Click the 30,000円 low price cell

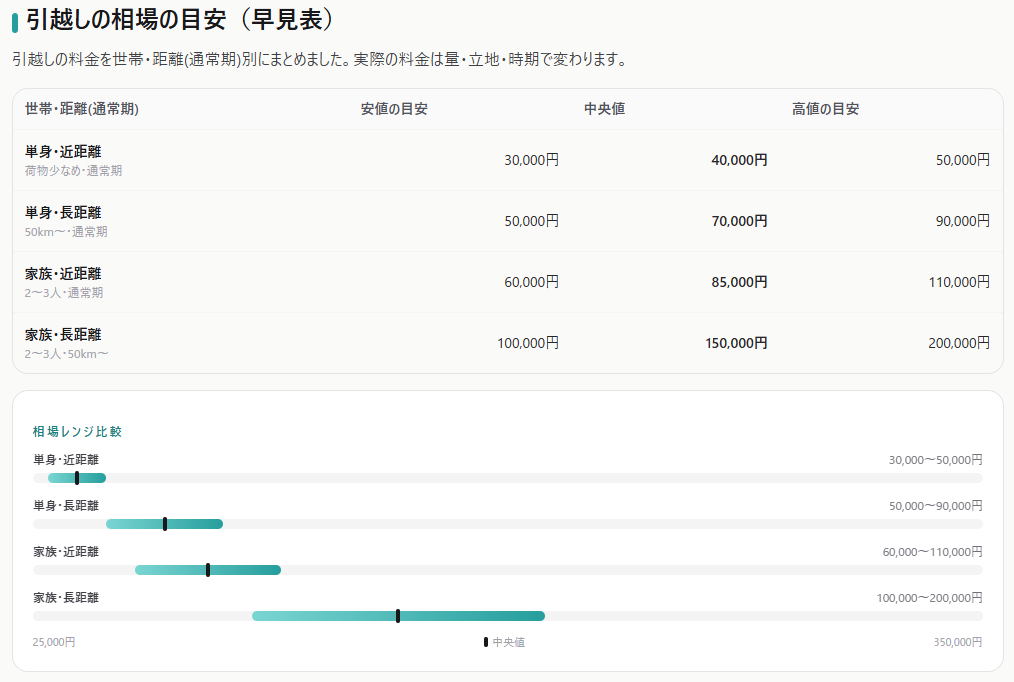pos(532,160)
